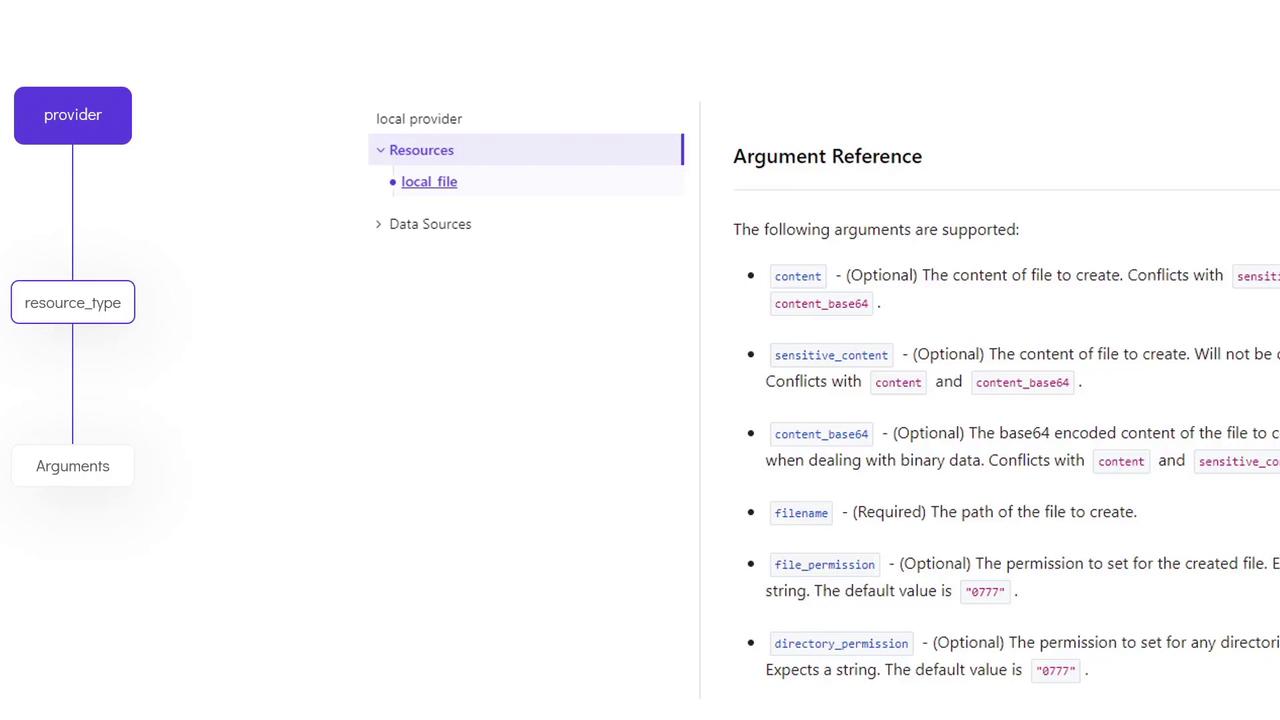This screenshot has height=720, width=1280.
Task: Collapse the Resources section chevron
Action: click(x=380, y=150)
